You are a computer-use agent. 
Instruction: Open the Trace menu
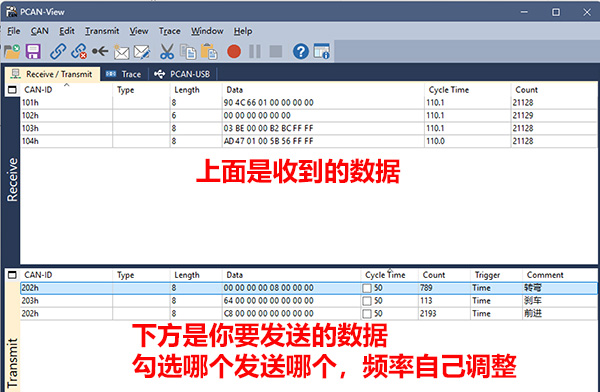point(170,31)
